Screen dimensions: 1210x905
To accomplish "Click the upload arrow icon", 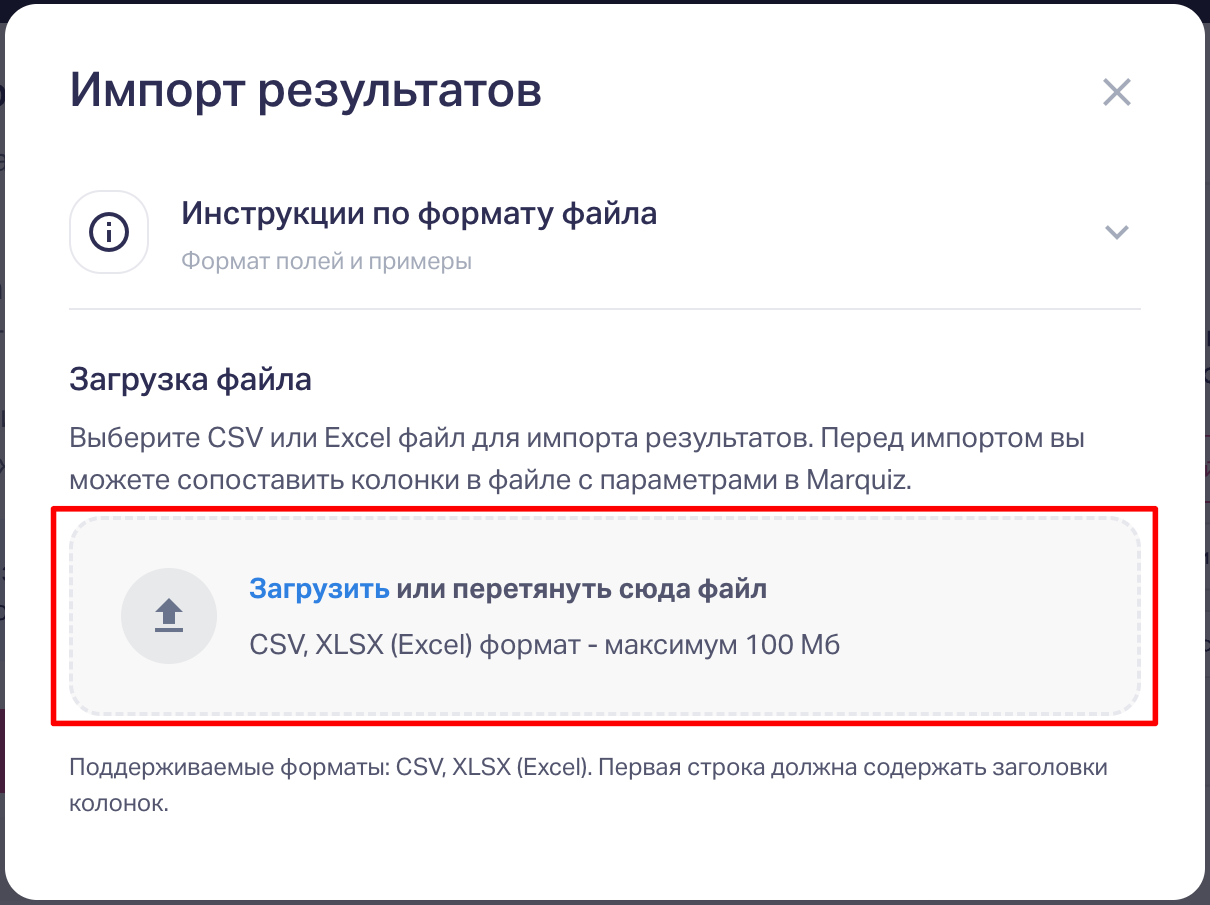I will point(169,616).
